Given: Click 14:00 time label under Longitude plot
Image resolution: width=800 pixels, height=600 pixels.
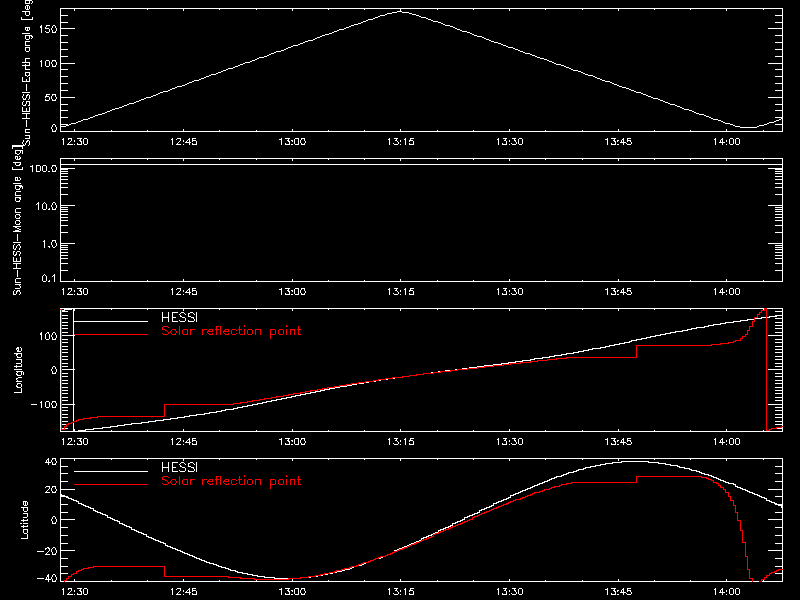Looking at the screenshot, I should tap(727, 442).
